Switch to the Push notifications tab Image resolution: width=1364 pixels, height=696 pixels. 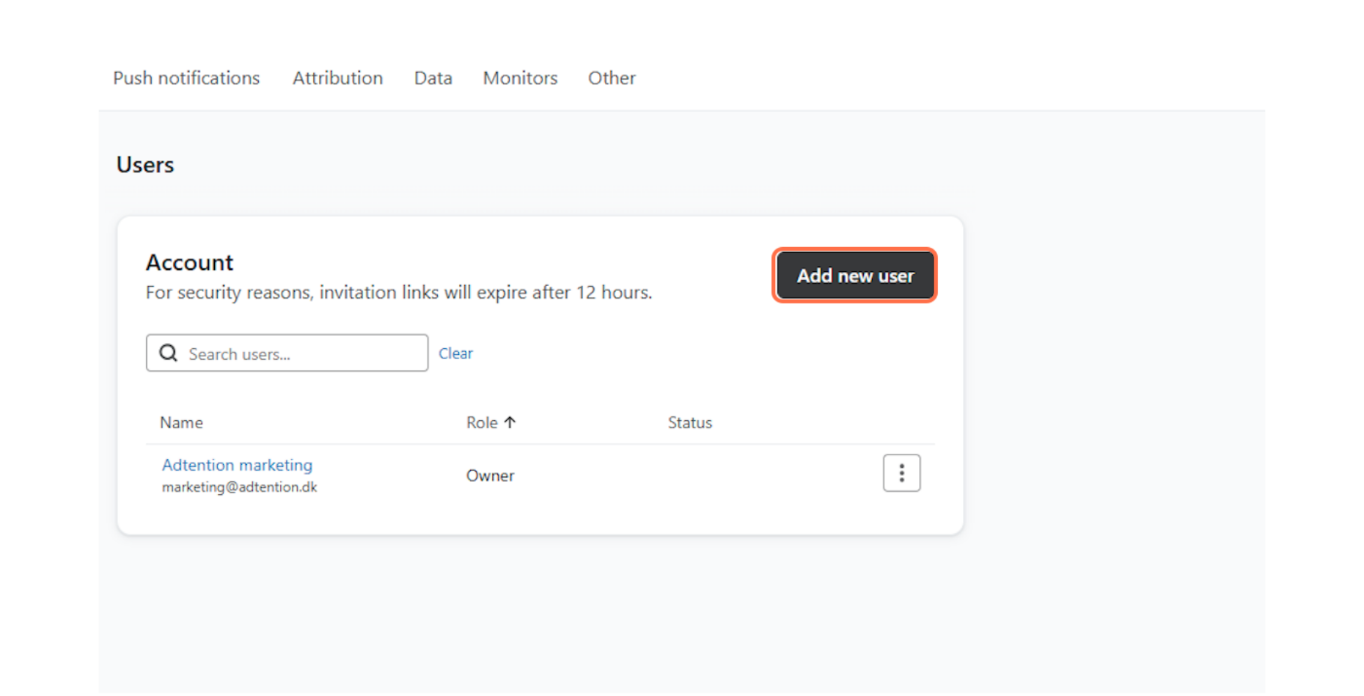pyautogui.click(x=186, y=78)
